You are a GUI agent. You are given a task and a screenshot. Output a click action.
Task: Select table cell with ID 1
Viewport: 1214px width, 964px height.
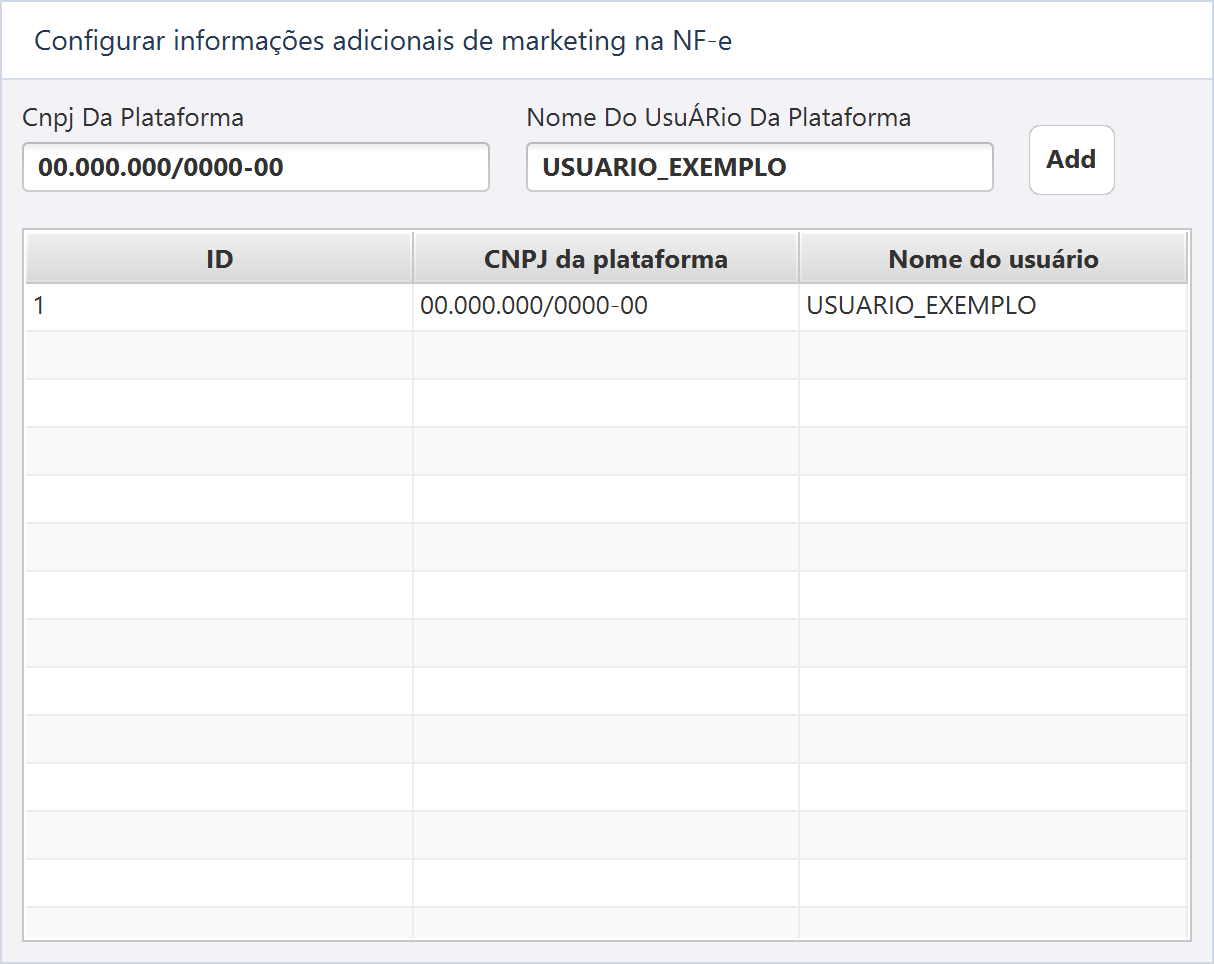(219, 306)
